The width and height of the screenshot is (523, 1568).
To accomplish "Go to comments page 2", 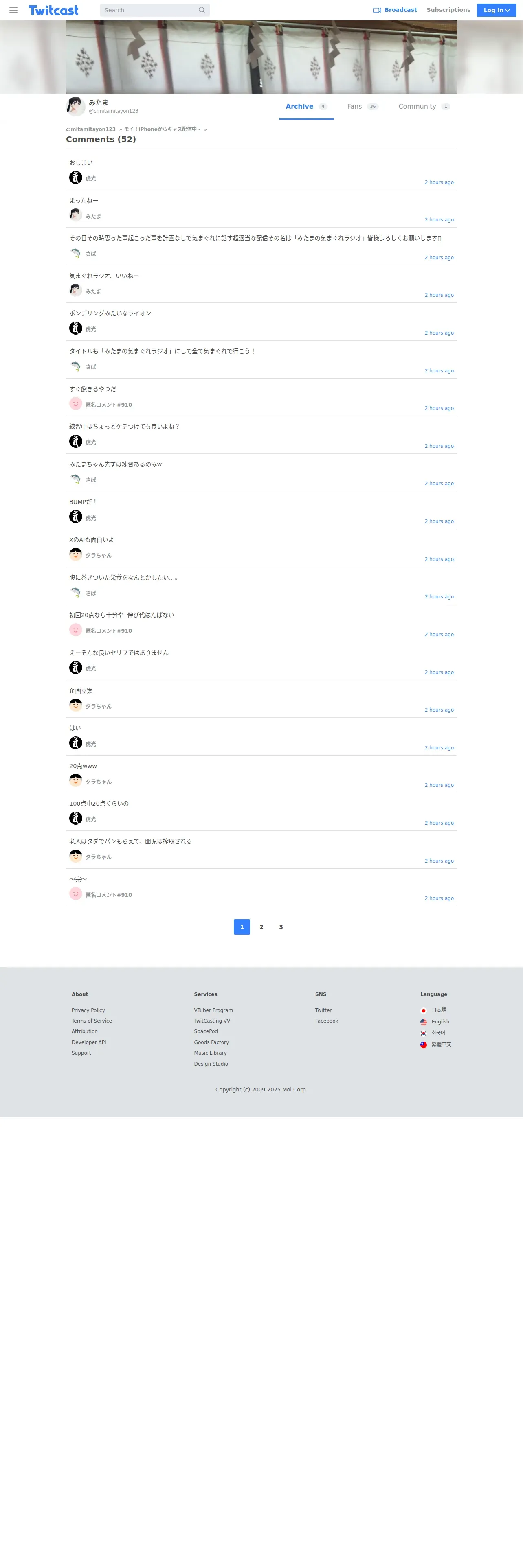I will 261,926.
